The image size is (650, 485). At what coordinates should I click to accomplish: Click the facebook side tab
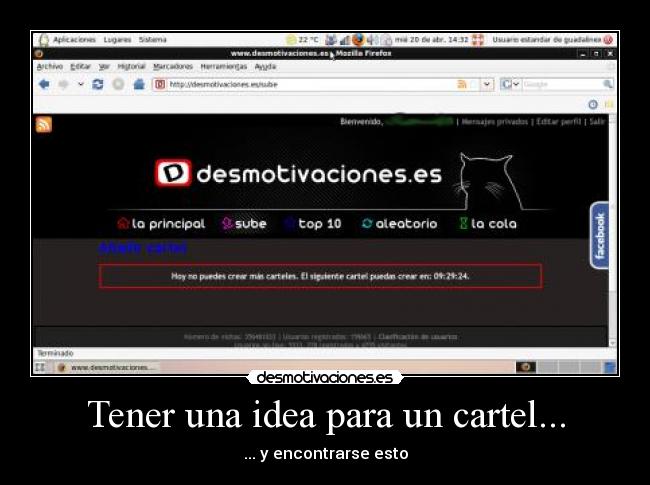point(599,235)
